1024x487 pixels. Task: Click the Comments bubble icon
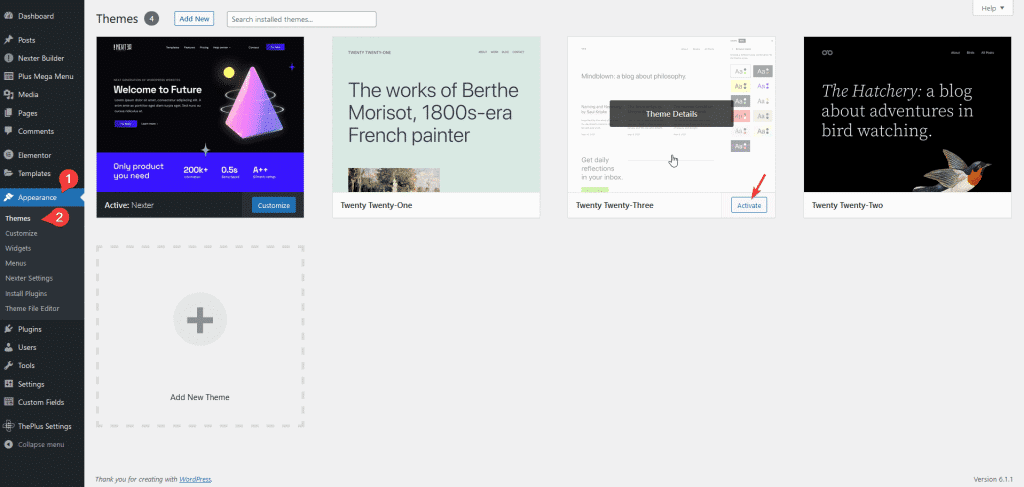point(9,131)
